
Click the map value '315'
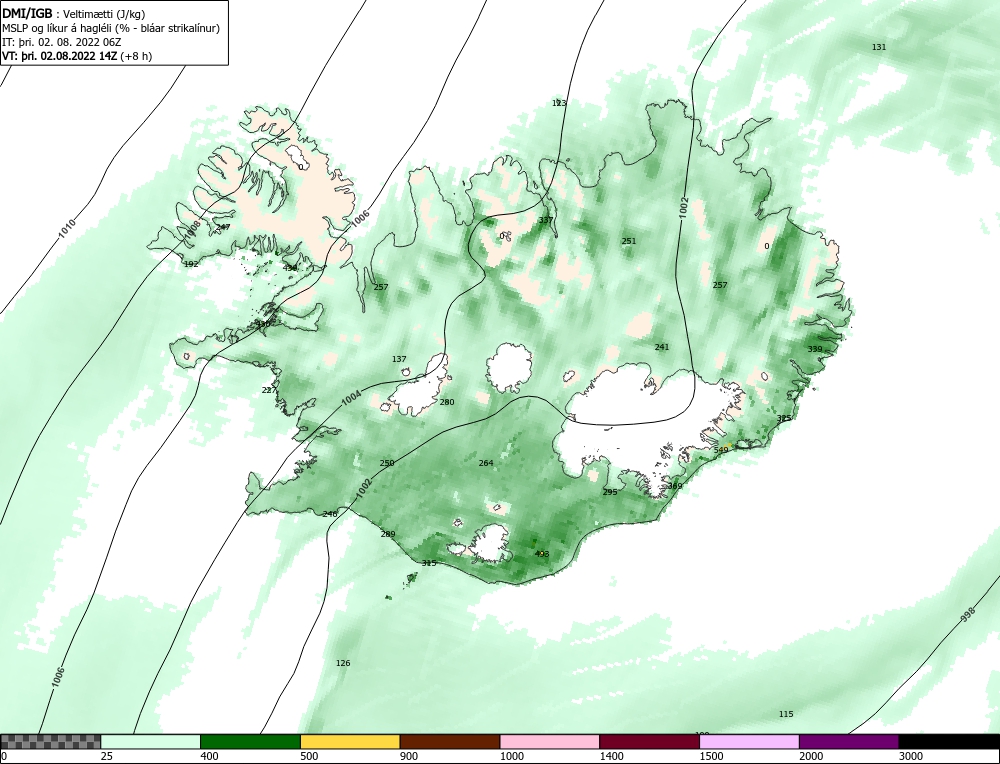(x=429, y=563)
